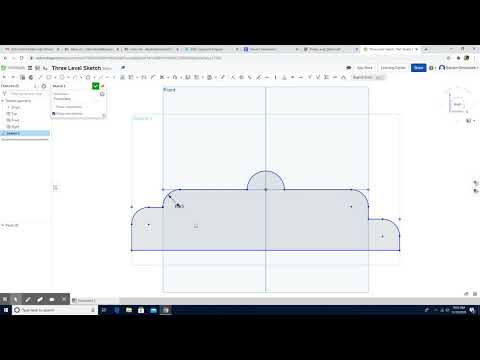
Task: Select the Trim tool
Action: pyautogui.click(x=162, y=77)
